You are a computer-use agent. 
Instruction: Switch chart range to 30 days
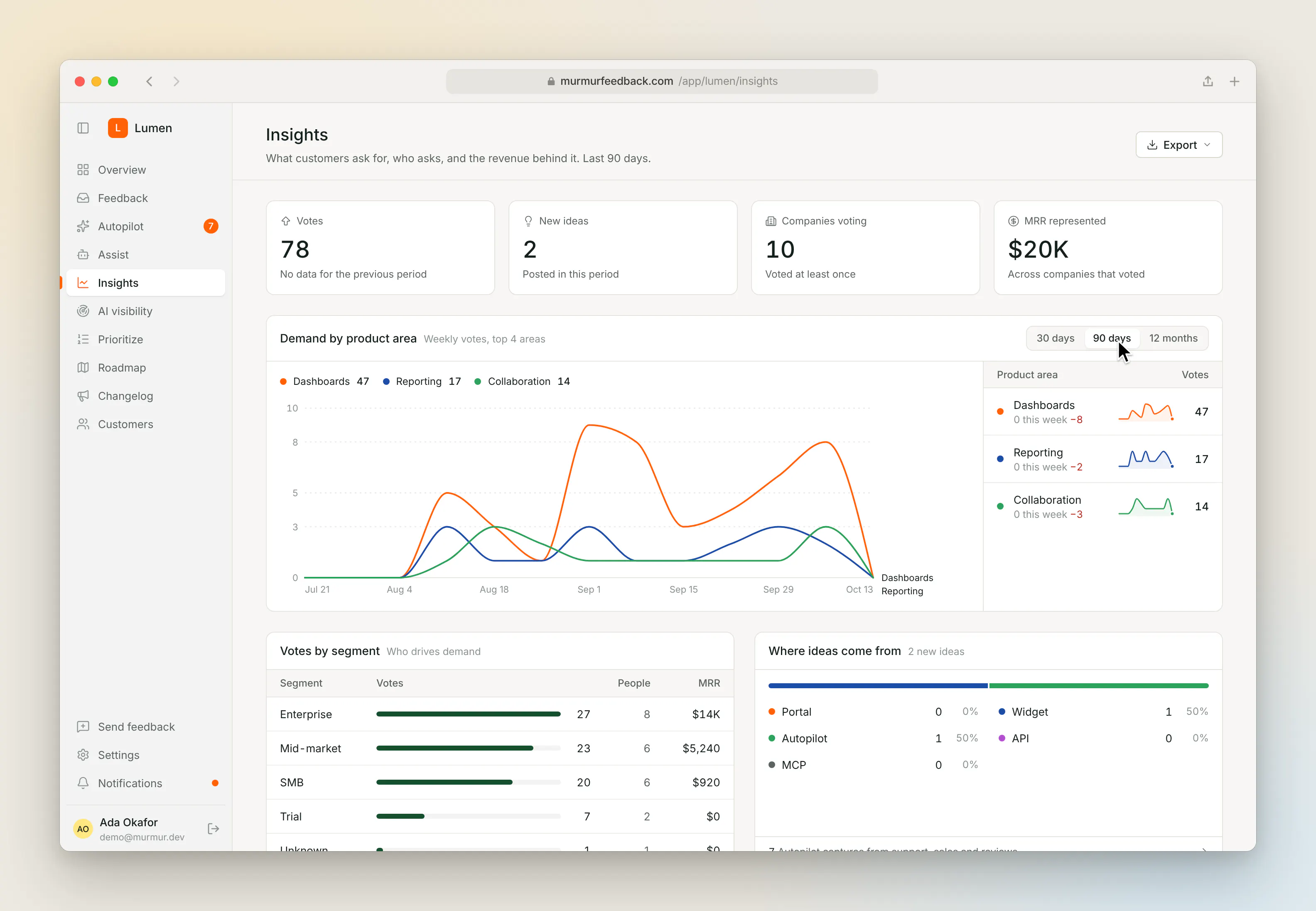pos(1055,338)
